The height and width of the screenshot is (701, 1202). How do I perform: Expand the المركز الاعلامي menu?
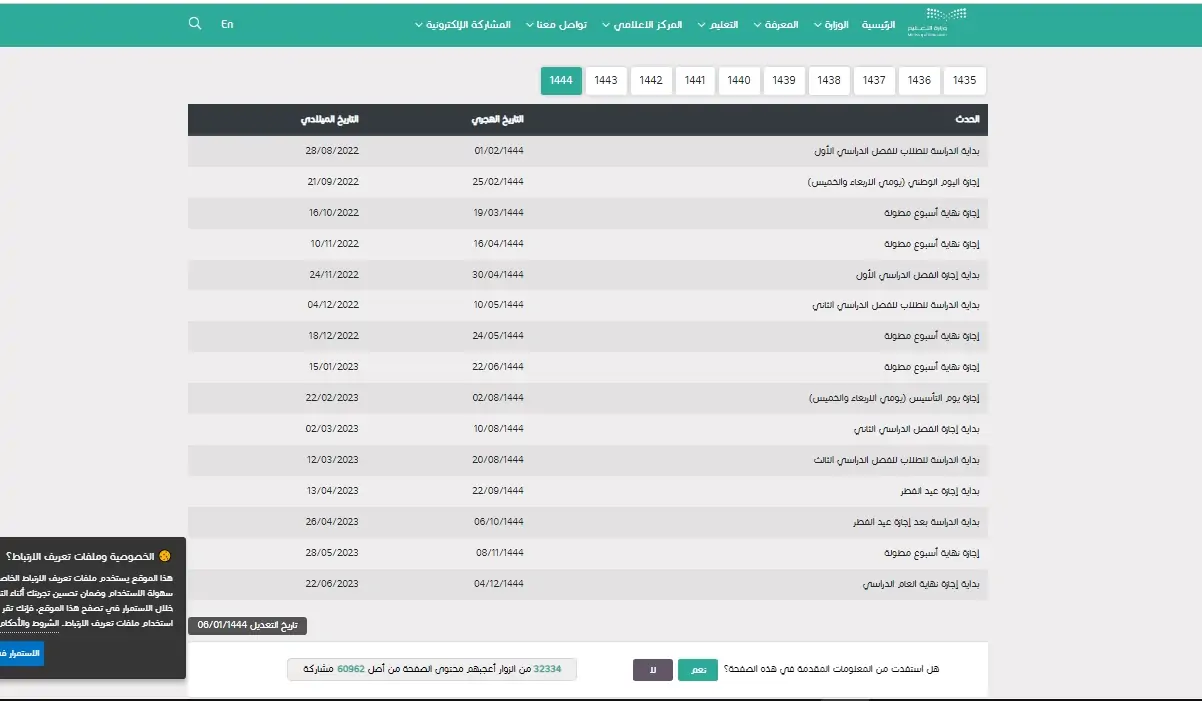tap(642, 24)
